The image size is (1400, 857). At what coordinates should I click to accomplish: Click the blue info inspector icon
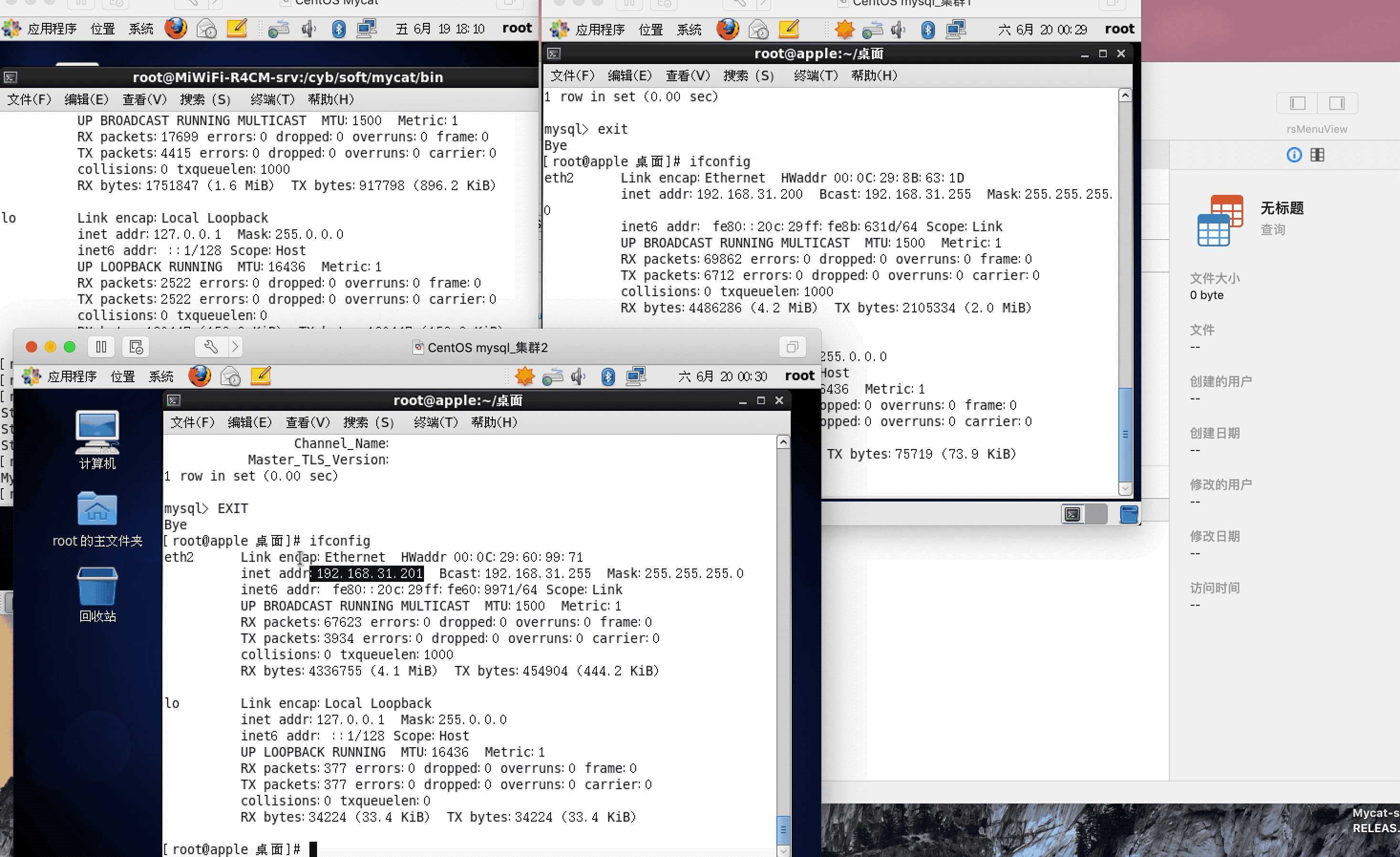(1294, 155)
